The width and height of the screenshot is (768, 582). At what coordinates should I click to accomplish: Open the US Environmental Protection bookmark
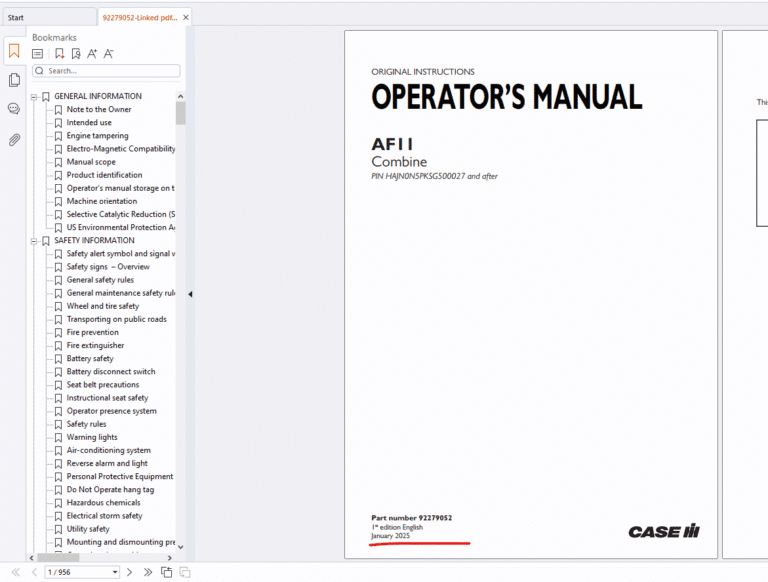[x=120, y=228]
